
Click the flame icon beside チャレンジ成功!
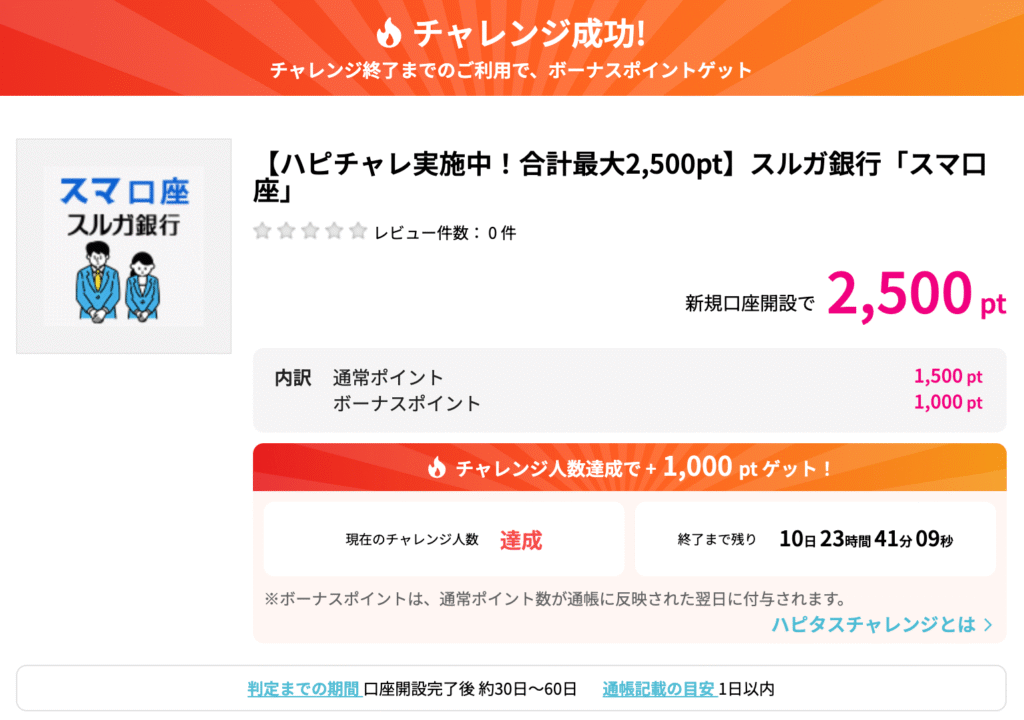point(389,33)
